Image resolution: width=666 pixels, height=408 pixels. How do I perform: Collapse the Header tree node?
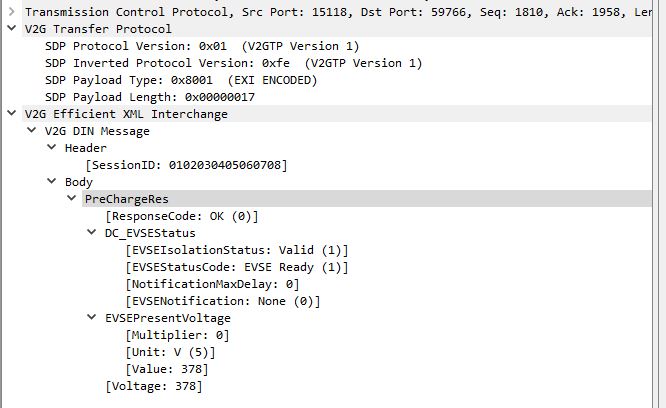[51, 148]
